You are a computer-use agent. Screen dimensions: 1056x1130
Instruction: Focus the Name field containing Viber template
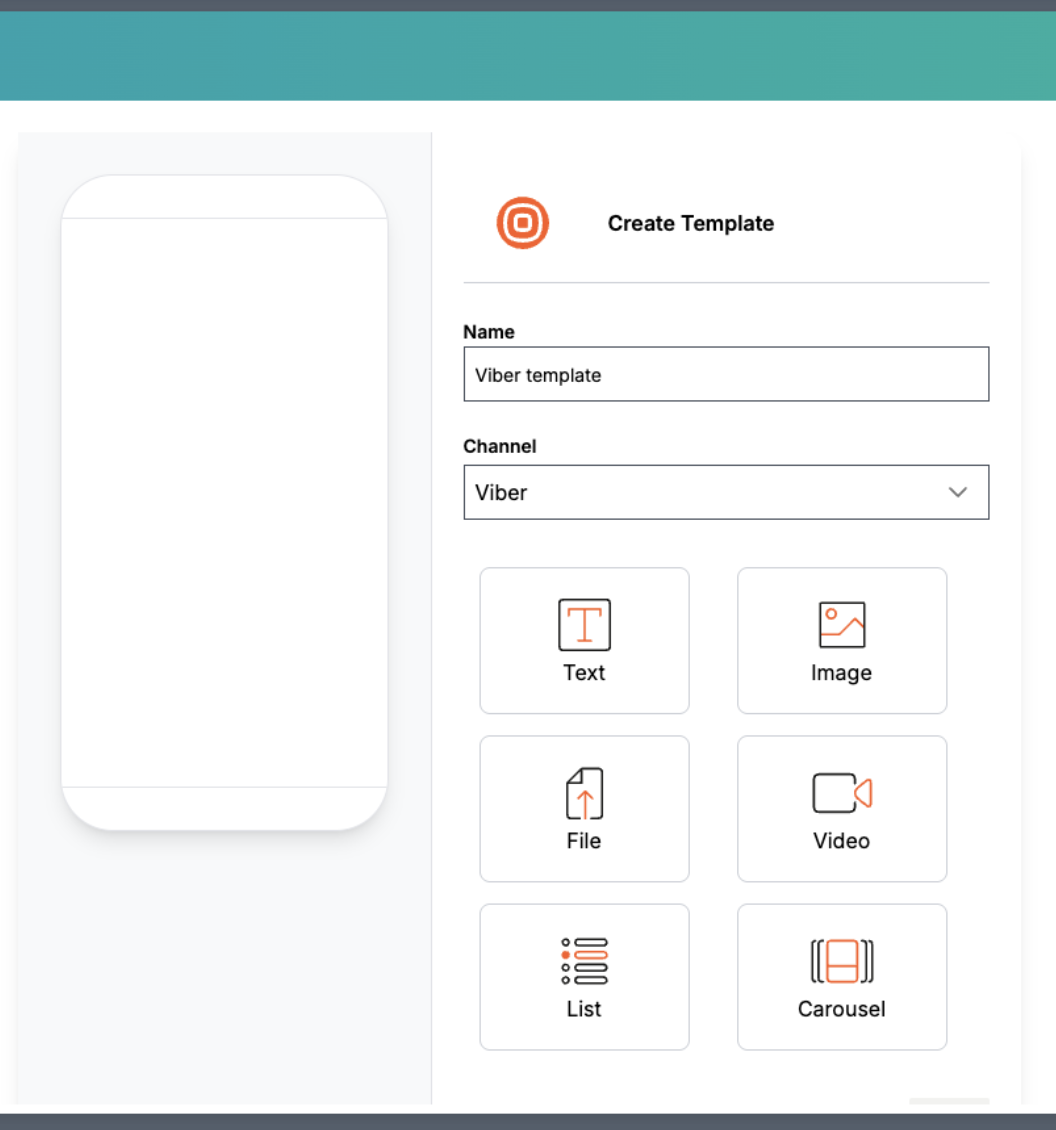coord(725,375)
